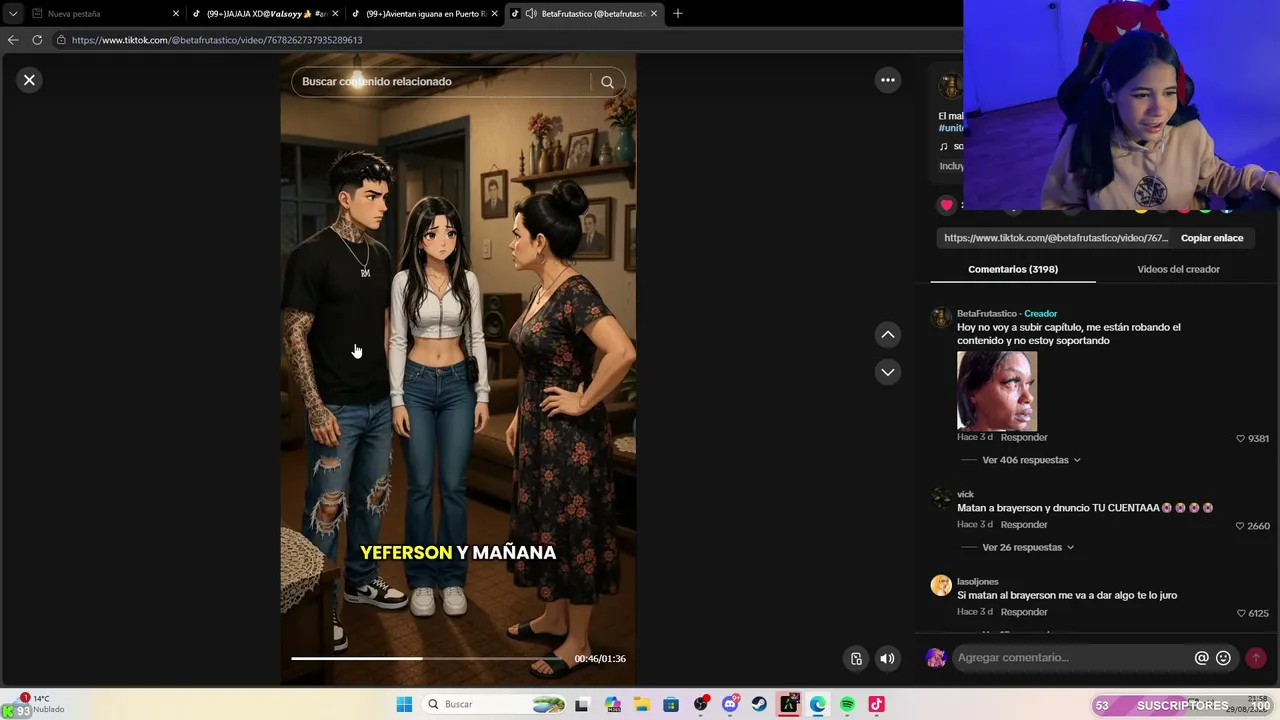Image resolution: width=1280 pixels, height=720 pixels.
Task: Copy the video link with Copiar enlace
Action: point(1212,238)
